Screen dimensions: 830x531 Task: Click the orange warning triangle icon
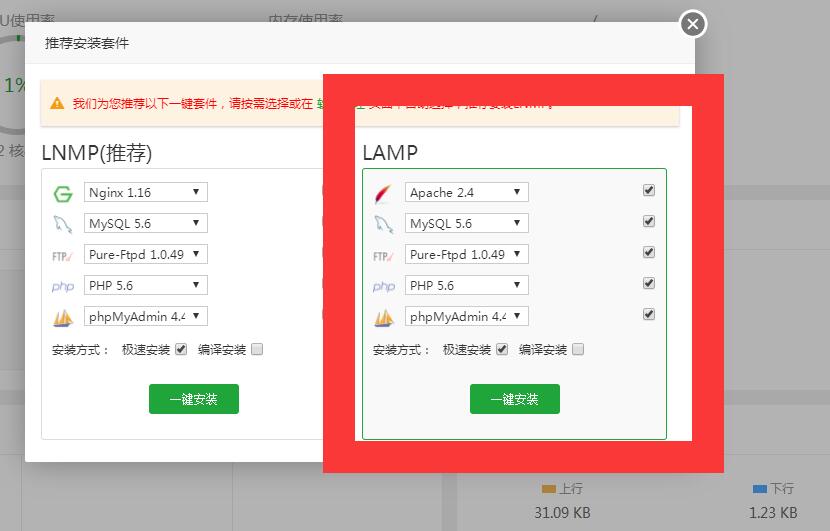point(57,103)
